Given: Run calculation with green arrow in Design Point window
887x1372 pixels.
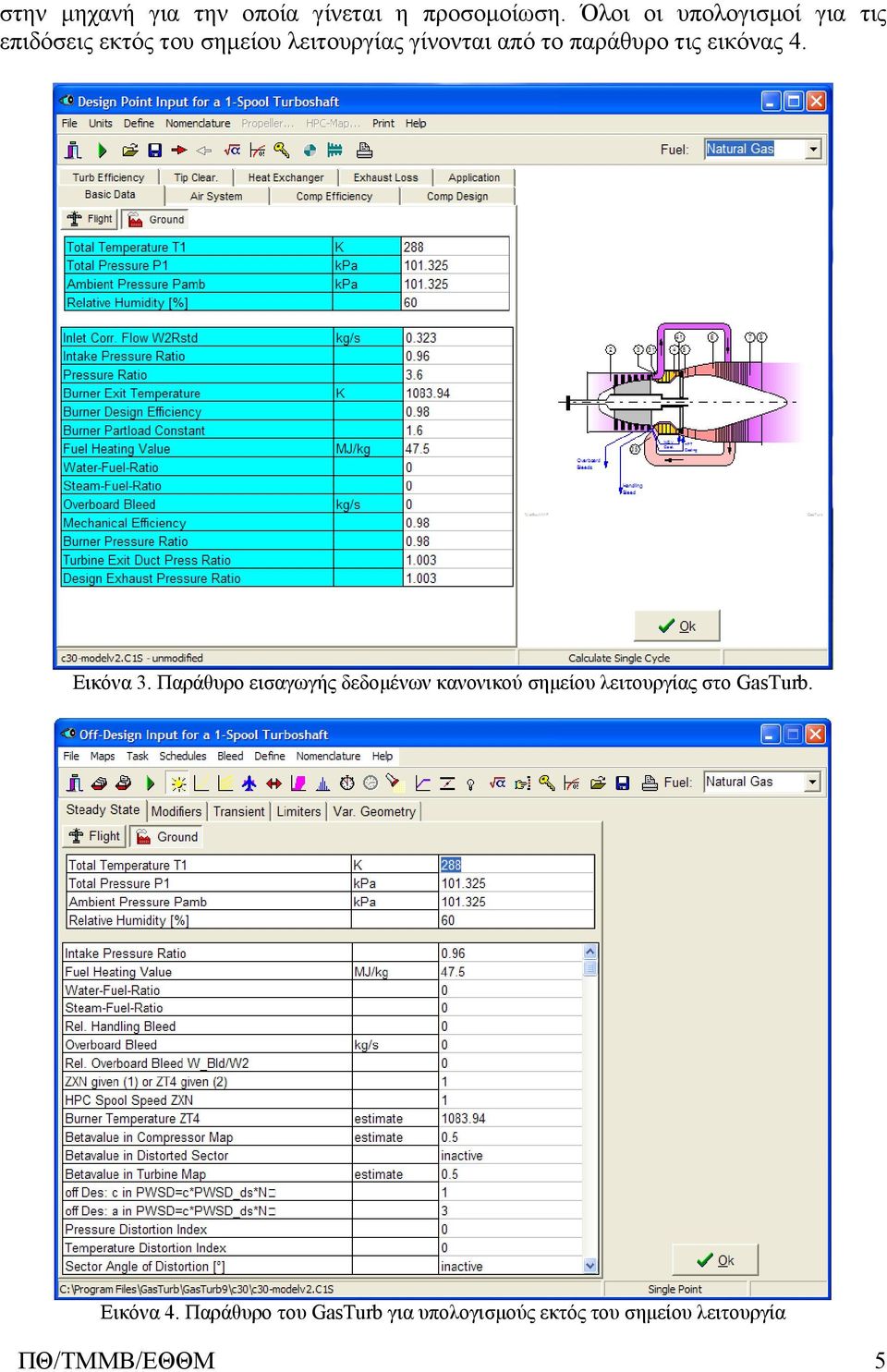Looking at the screenshot, I should [x=102, y=150].
